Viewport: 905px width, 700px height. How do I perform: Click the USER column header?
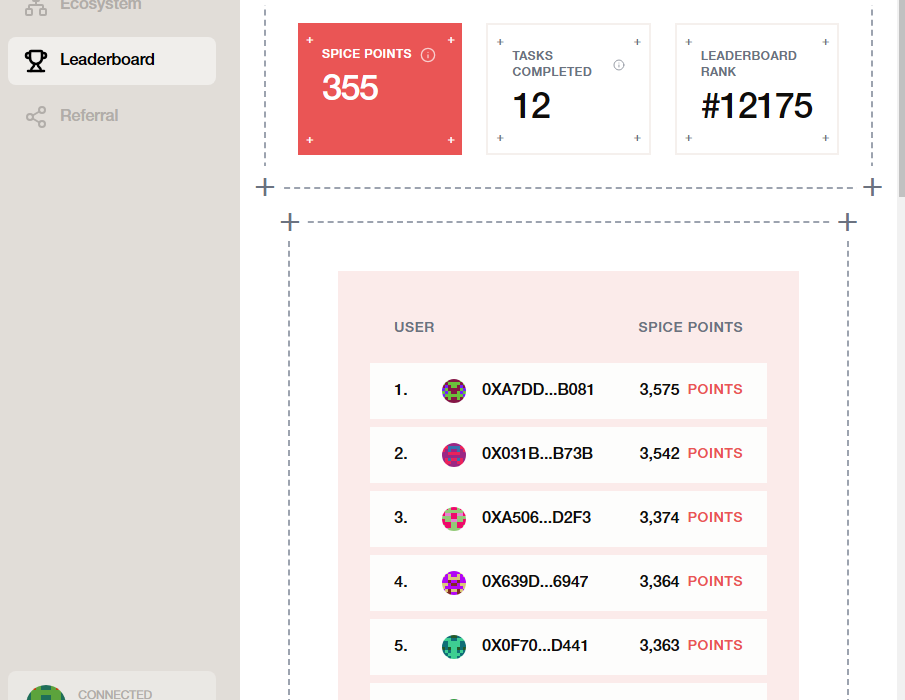[414, 327]
